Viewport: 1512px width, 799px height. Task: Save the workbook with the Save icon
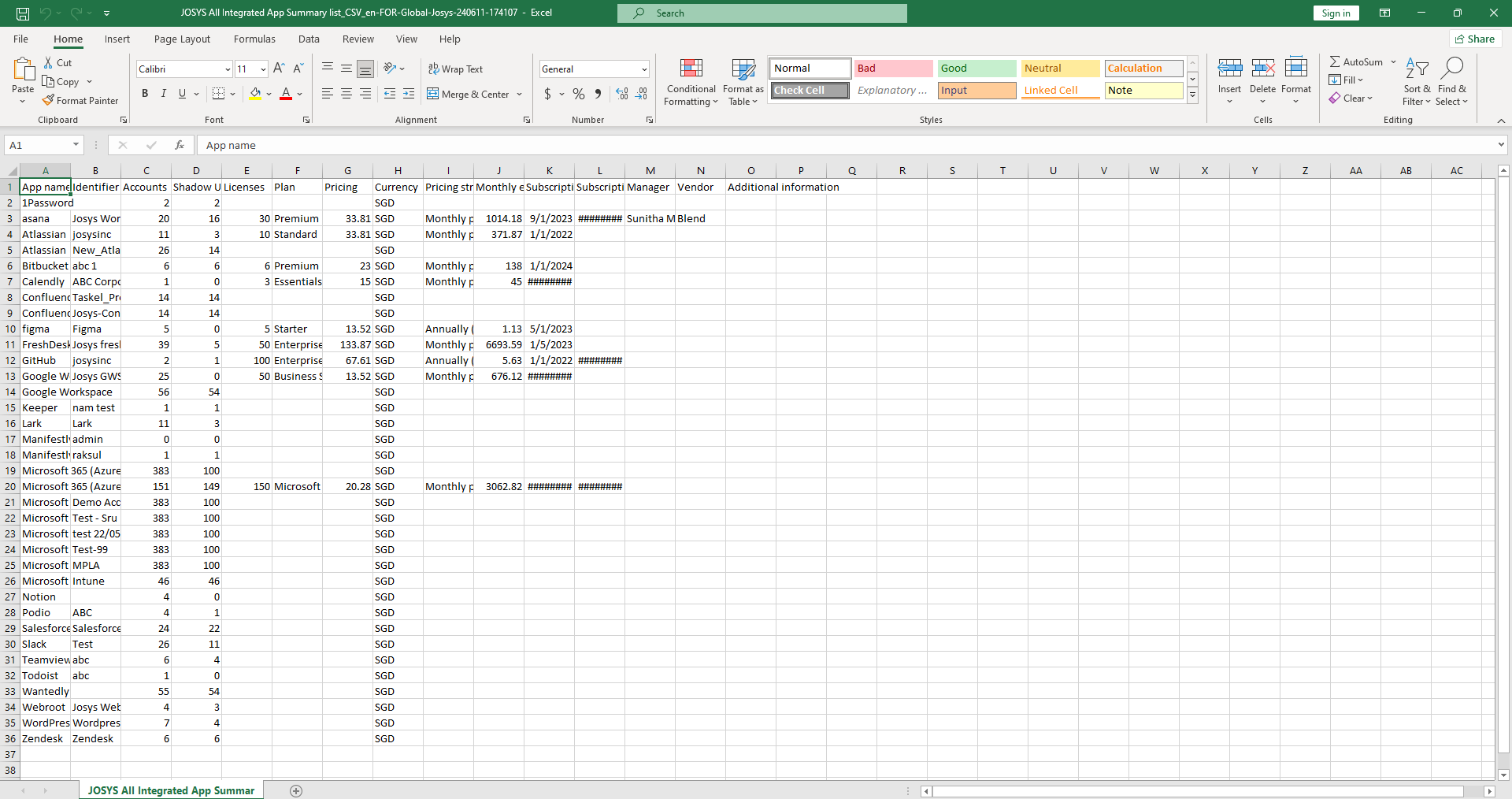(23, 13)
